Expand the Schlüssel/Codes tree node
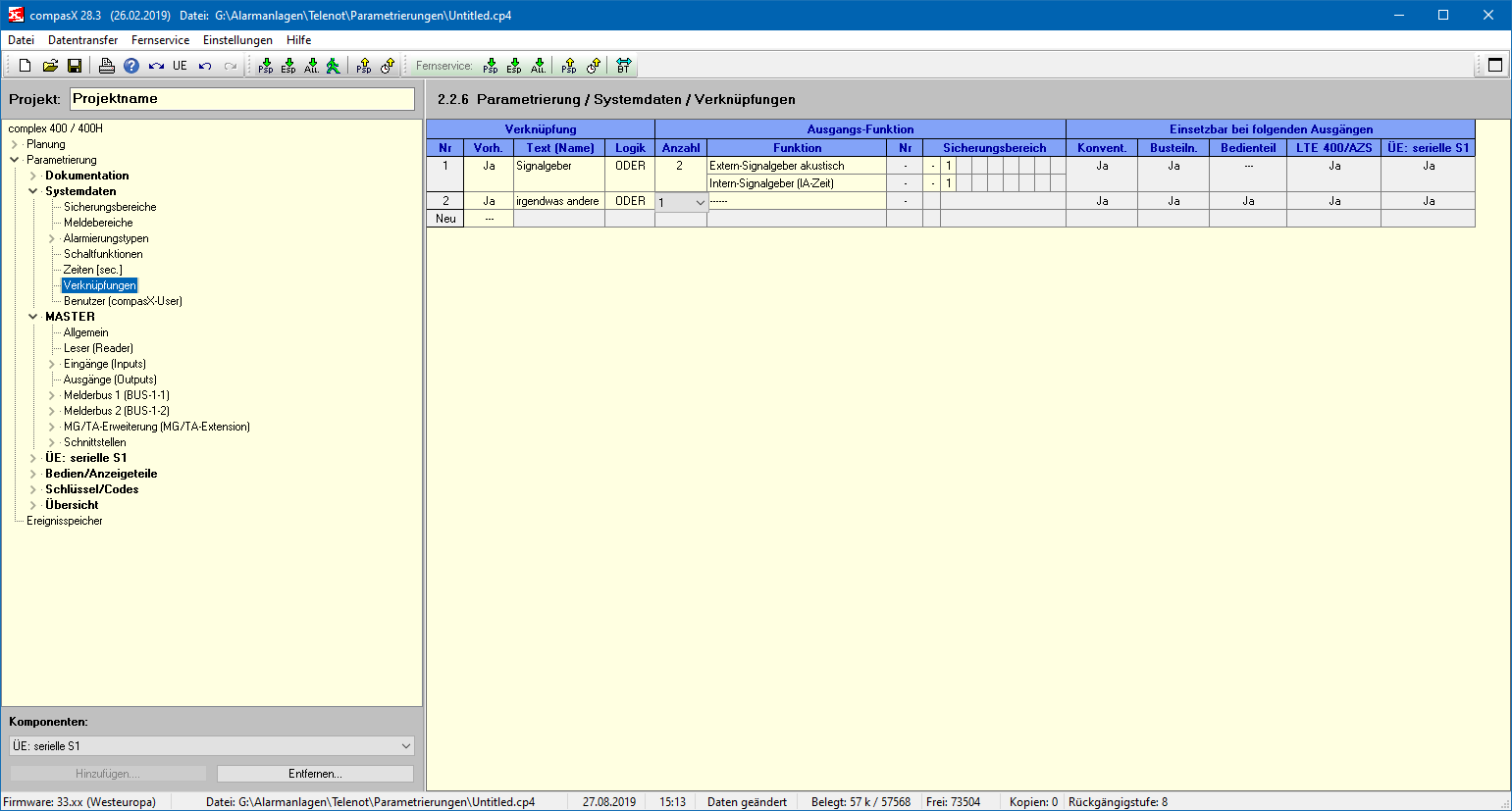 point(33,489)
